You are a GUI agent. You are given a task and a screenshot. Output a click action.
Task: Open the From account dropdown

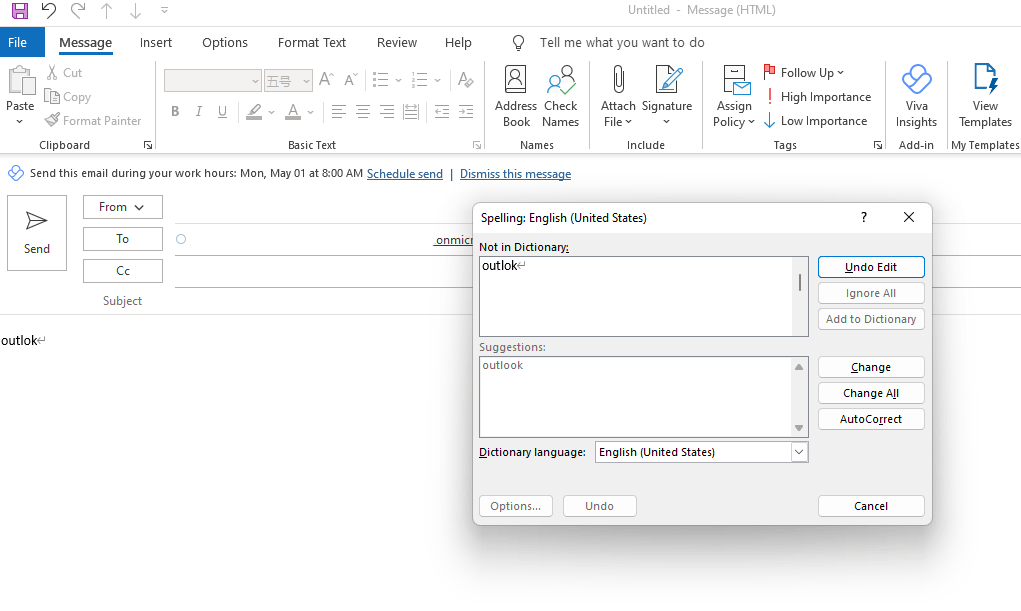[x=122, y=207]
